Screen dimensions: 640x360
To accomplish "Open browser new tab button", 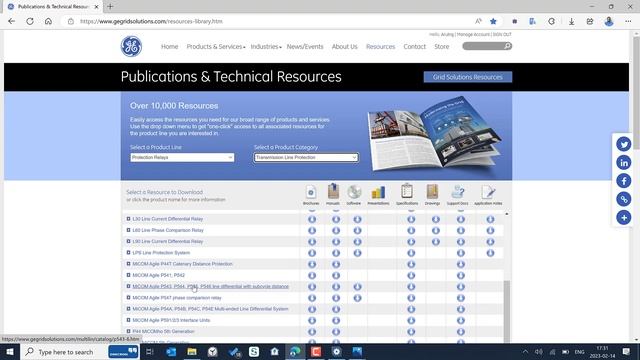I will click(x=110, y=7).
